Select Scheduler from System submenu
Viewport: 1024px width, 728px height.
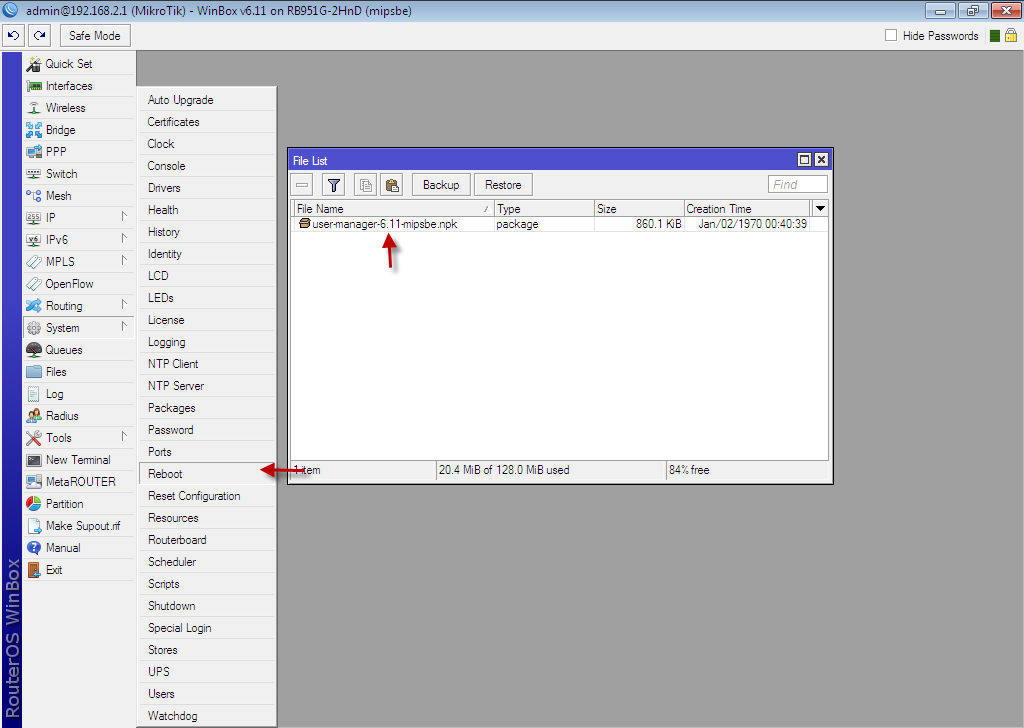(207, 562)
